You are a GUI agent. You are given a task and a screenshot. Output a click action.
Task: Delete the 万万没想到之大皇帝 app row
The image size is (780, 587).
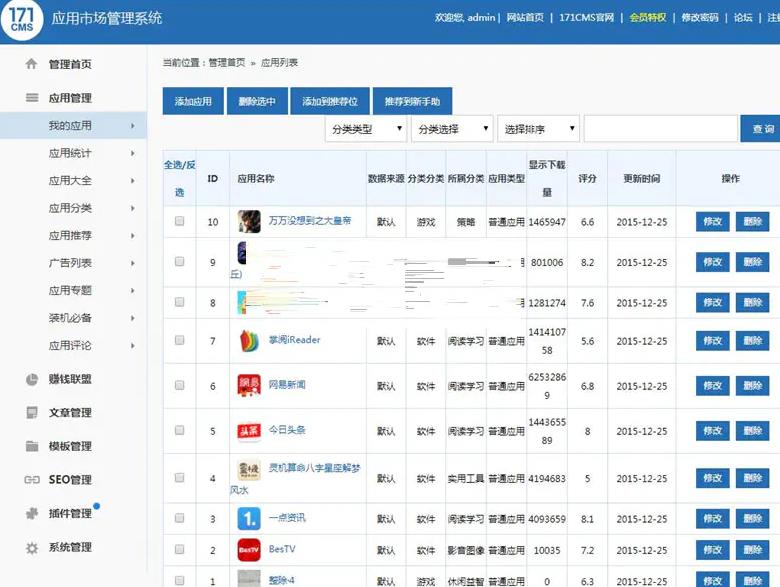[x=753, y=222]
